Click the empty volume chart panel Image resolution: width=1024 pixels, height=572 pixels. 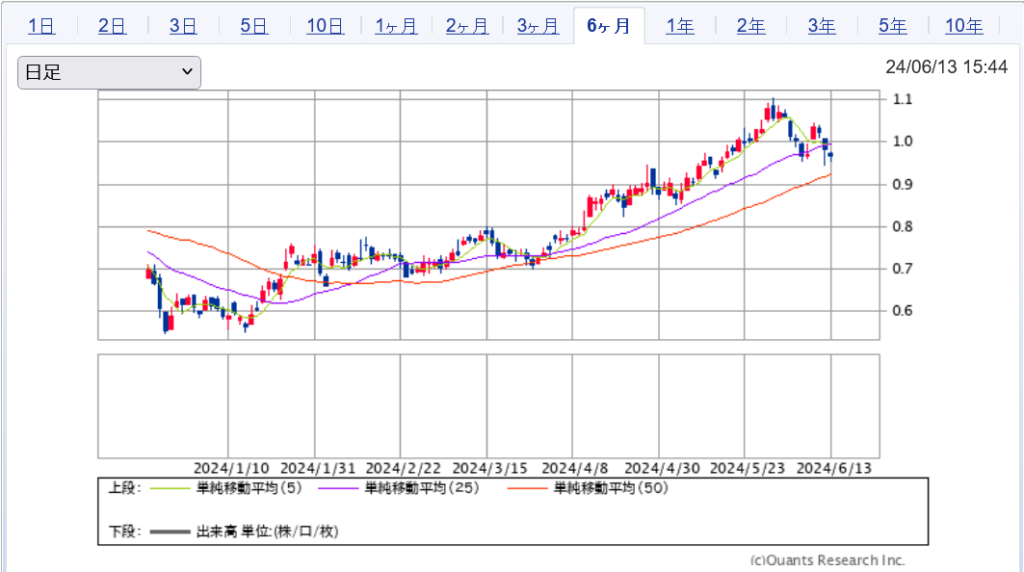[490, 405]
